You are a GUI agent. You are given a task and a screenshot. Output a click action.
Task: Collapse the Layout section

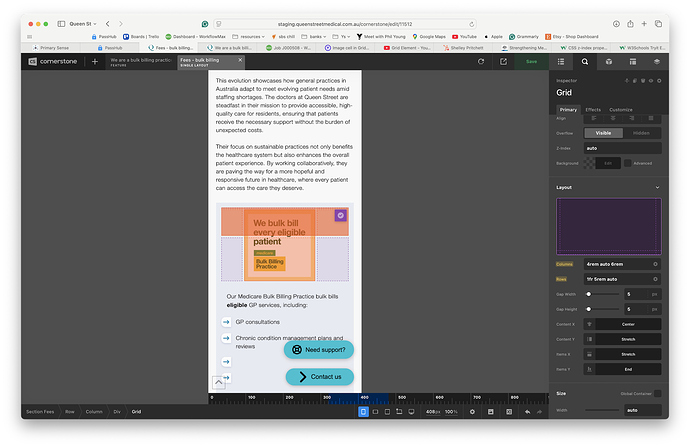[x=657, y=187]
